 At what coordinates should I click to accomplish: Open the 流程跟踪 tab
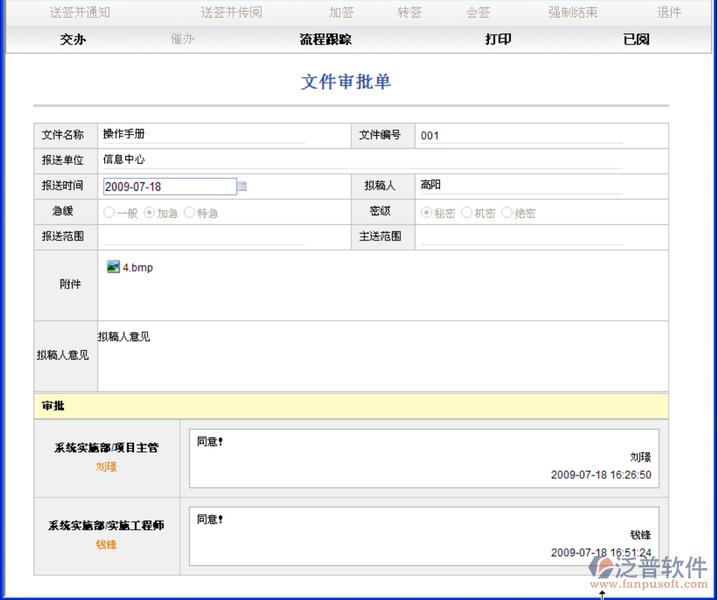(326, 40)
